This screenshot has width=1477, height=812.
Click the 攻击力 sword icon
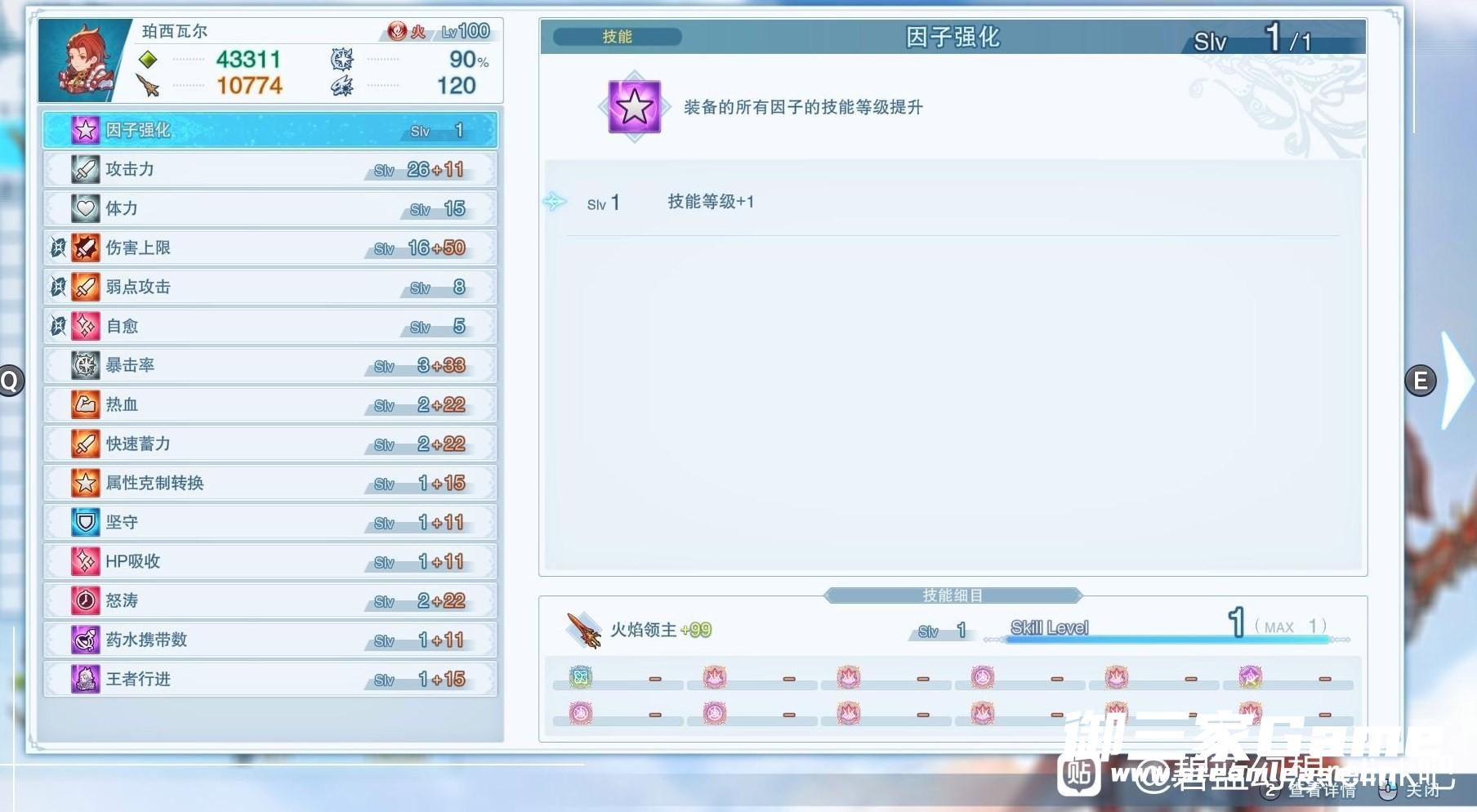(86, 169)
